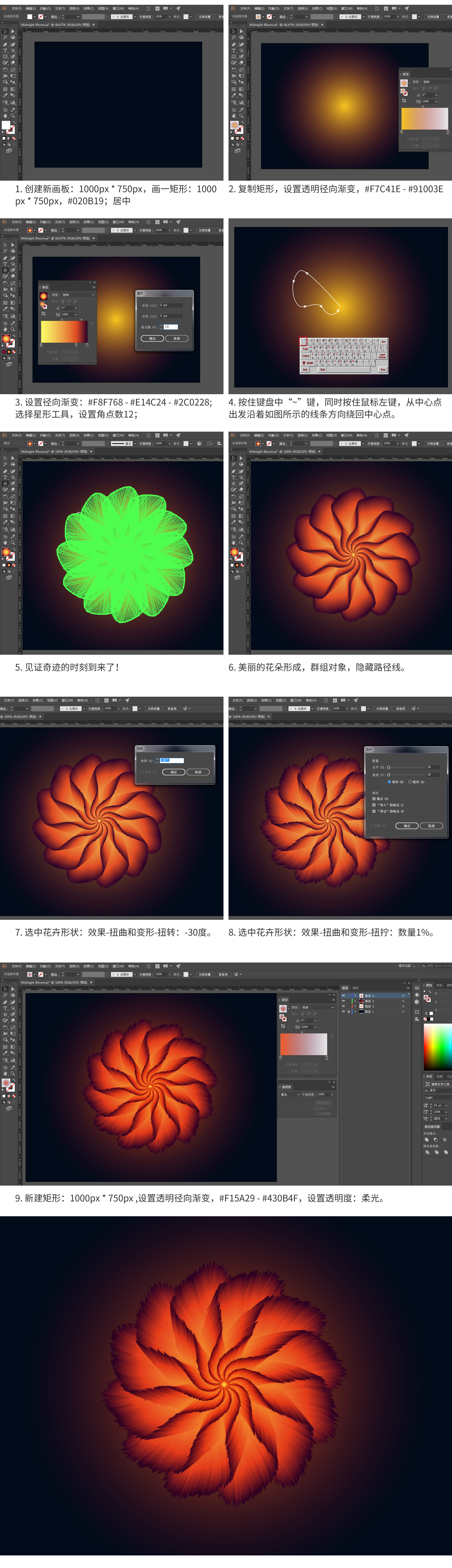Open the 3 点圆形 brush dropdown in step 3
The image size is (452, 1568).
coord(135,230)
